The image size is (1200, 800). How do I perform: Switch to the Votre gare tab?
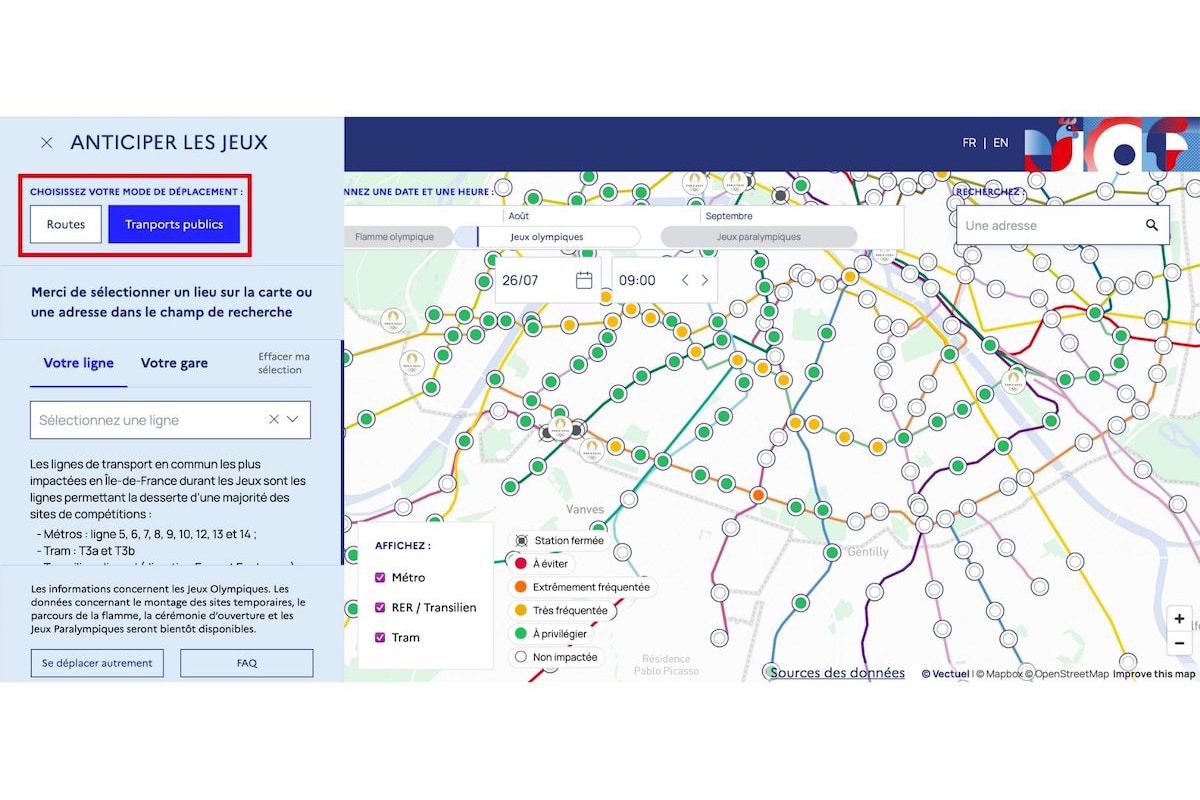coord(174,363)
